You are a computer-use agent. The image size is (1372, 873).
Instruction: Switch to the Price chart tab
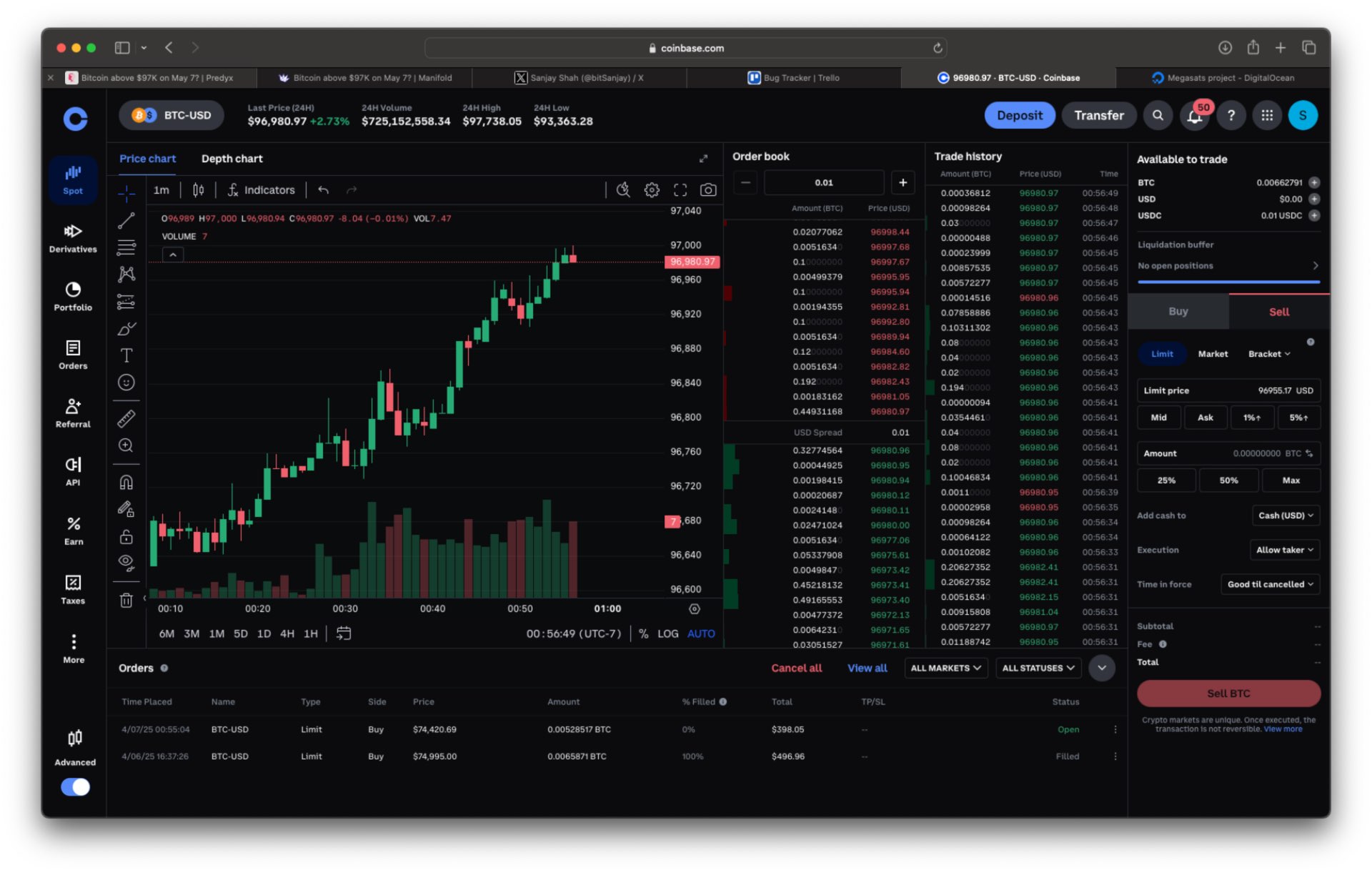coord(147,159)
